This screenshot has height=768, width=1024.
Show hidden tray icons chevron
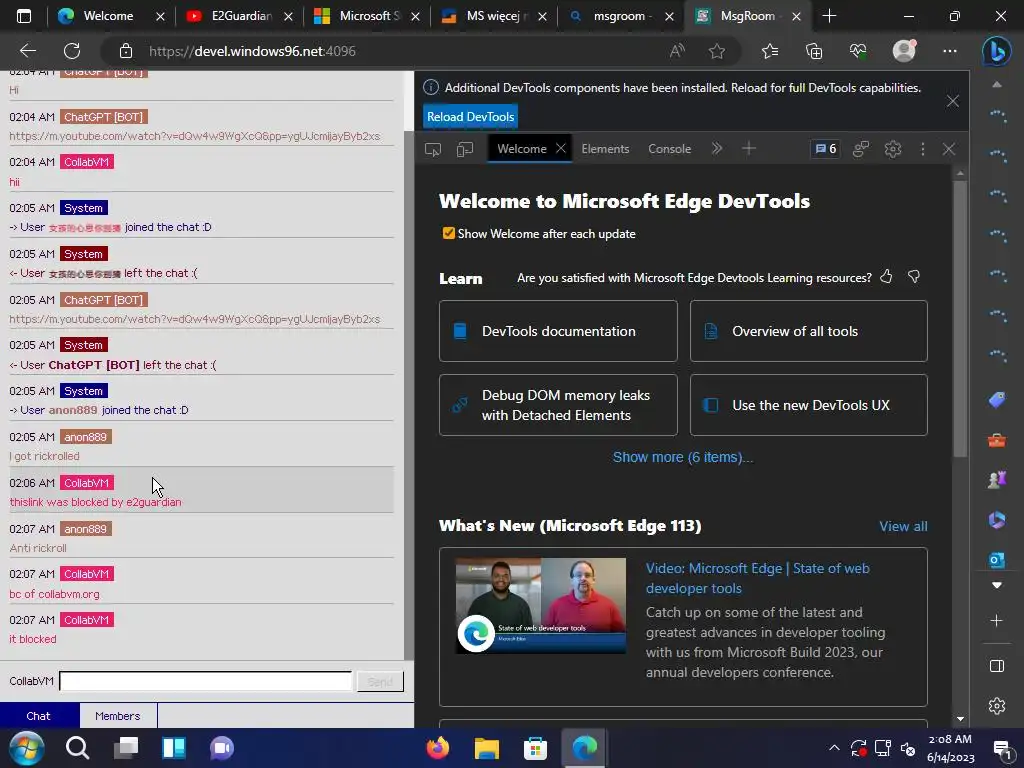(834, 748)
